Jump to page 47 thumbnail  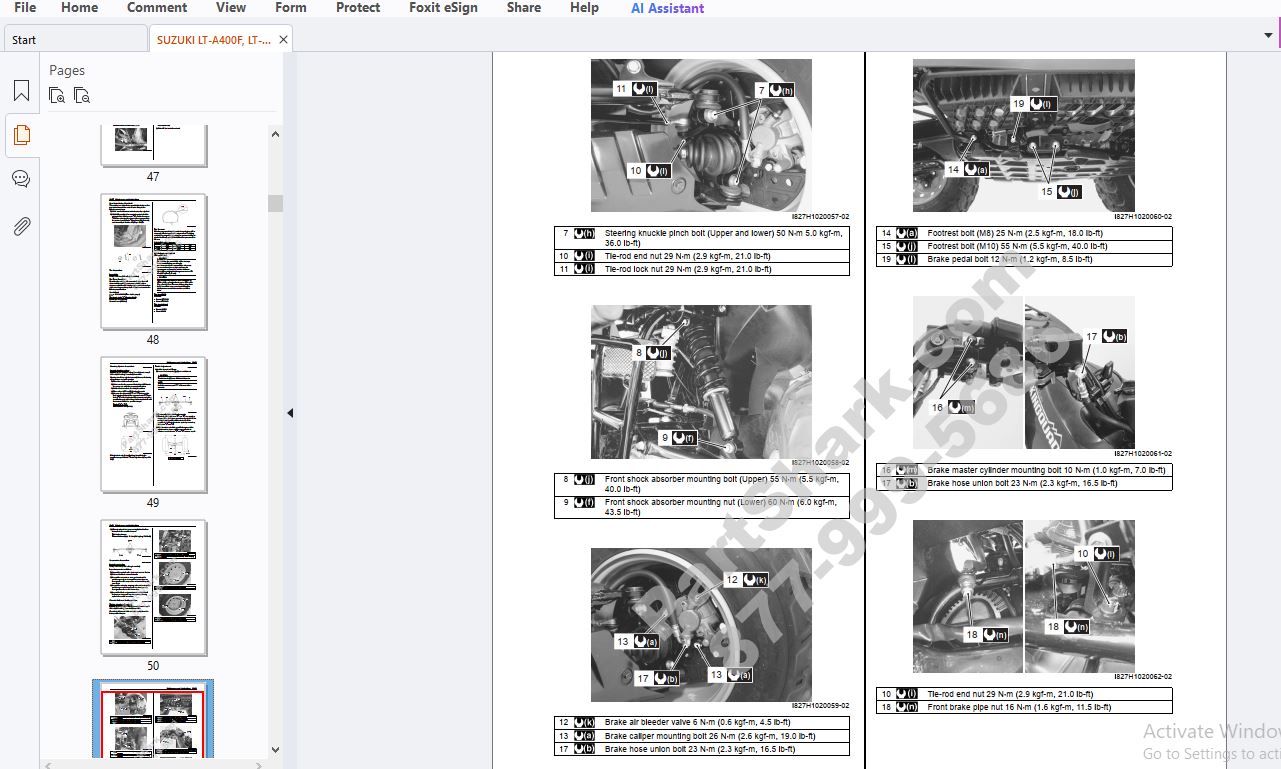click(153, 145)
